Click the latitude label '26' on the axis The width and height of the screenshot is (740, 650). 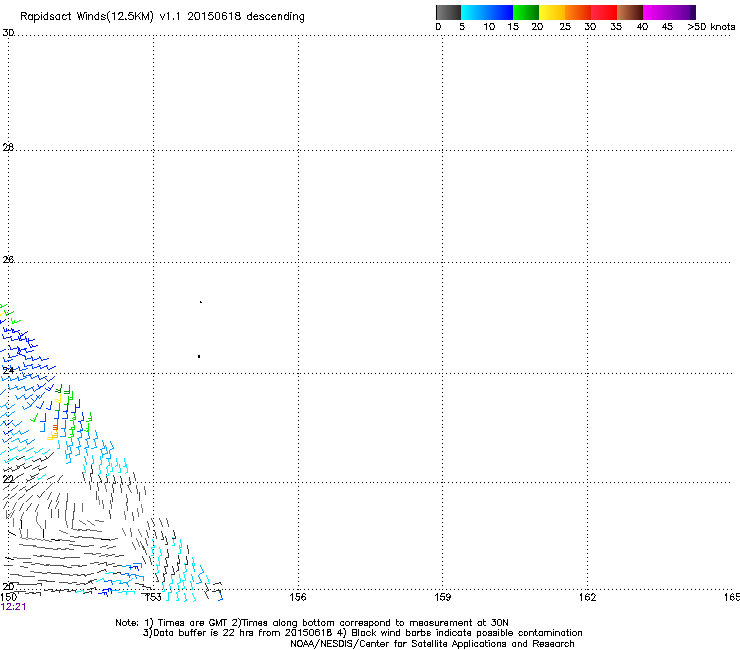(8, 259)
